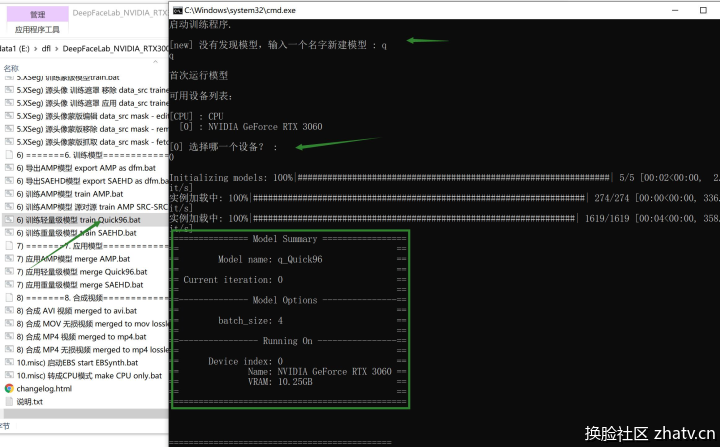Image resolution: width=720 pixels, height=447 pixels.
Task: Click data1 (E:) in the address breadcrumb
Action: 14,48
